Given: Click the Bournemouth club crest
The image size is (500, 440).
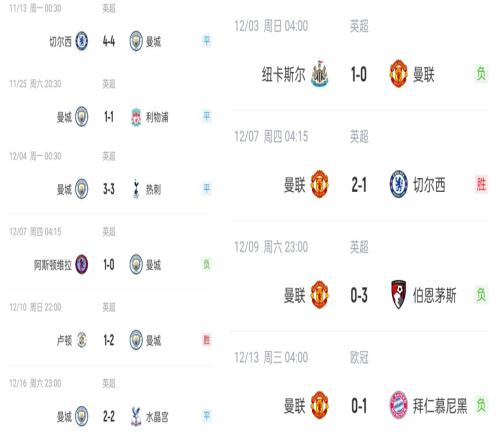Looking at the screenshot, I should pos(398,295).
